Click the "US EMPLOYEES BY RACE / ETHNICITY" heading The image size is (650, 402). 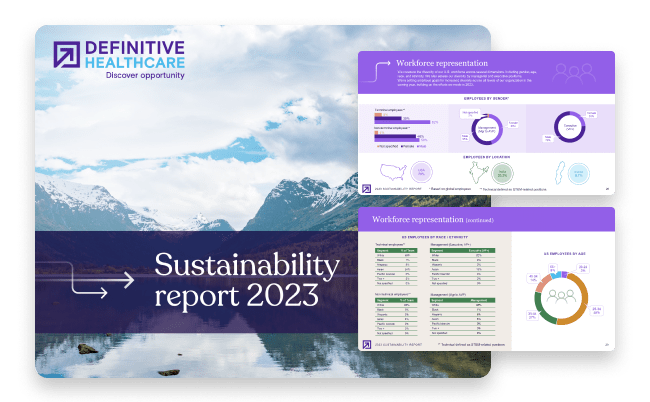tap(434, 237)
